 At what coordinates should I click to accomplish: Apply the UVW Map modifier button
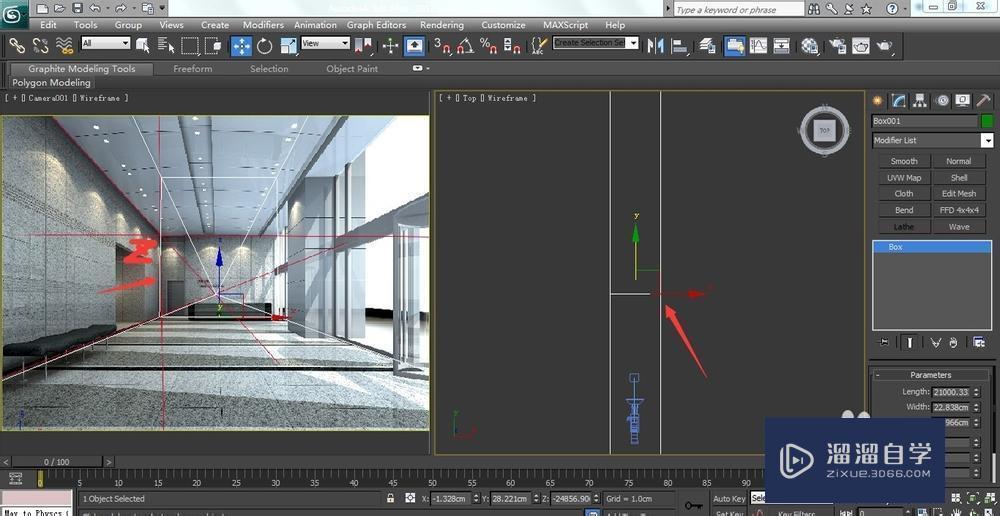[904, 178]
